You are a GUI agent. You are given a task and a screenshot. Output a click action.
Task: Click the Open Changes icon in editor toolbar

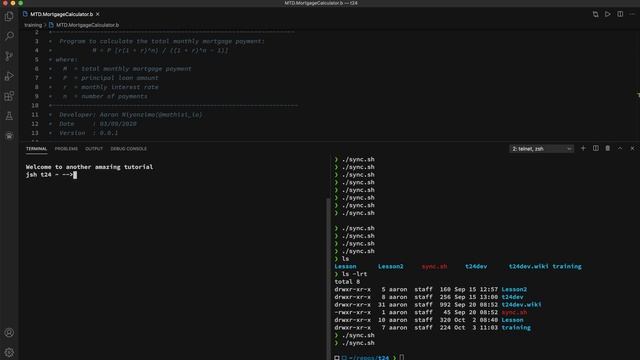click(596, 14)
